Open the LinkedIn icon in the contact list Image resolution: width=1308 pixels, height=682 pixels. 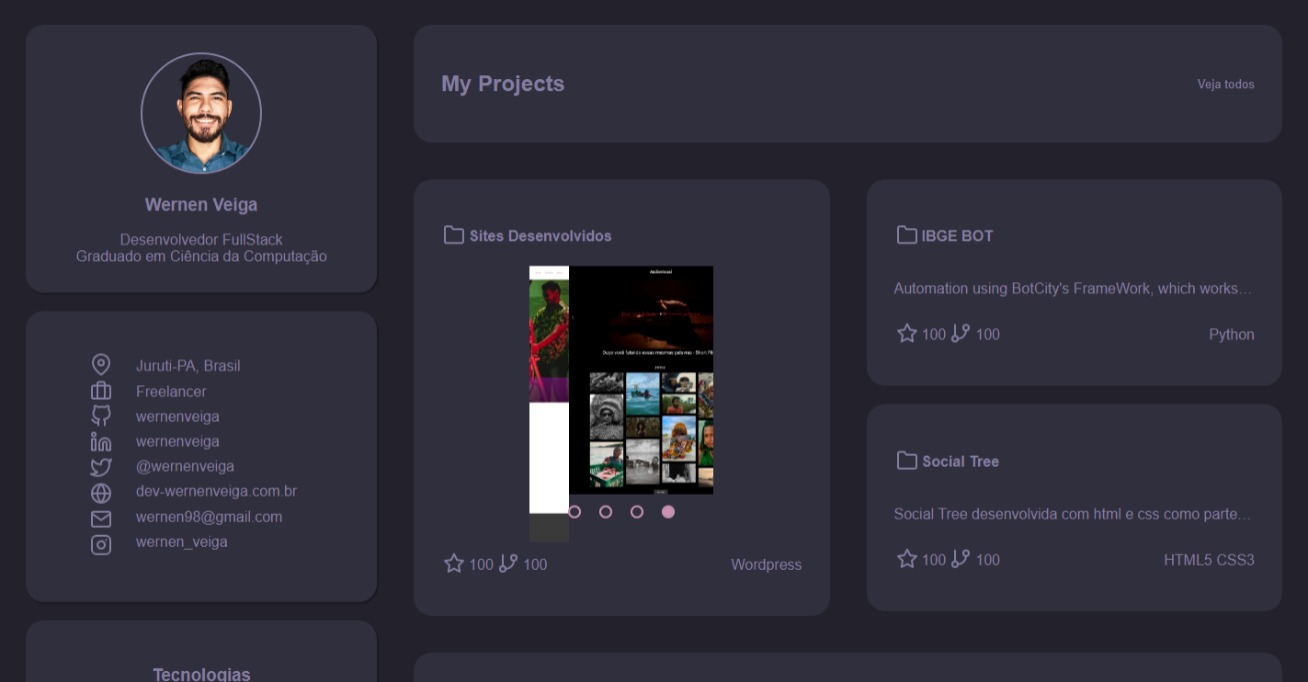[101, 441]
